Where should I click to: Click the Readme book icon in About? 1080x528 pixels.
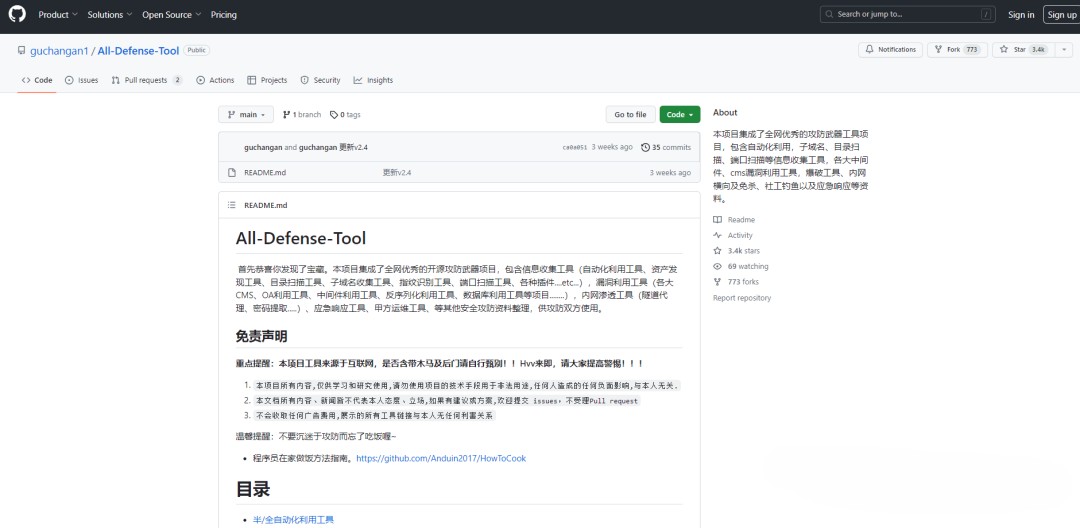pos(717,219)
